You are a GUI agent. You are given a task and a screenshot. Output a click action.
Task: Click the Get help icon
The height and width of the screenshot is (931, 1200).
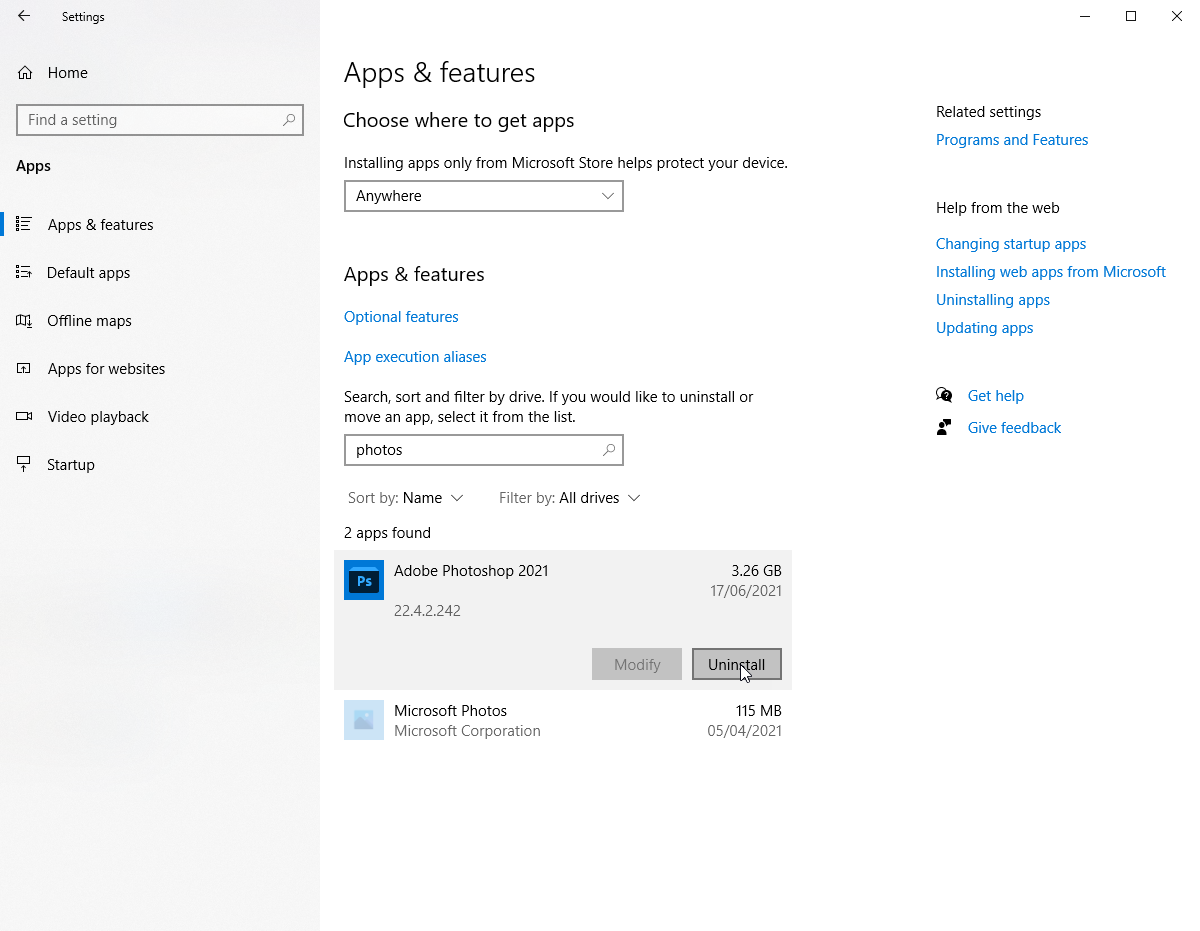tap(944, 394)
